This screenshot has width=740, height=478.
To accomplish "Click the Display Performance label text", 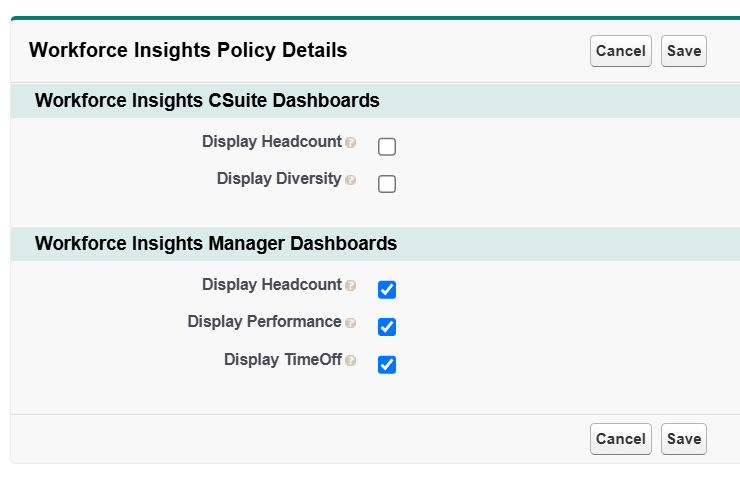I will point(264,322).
